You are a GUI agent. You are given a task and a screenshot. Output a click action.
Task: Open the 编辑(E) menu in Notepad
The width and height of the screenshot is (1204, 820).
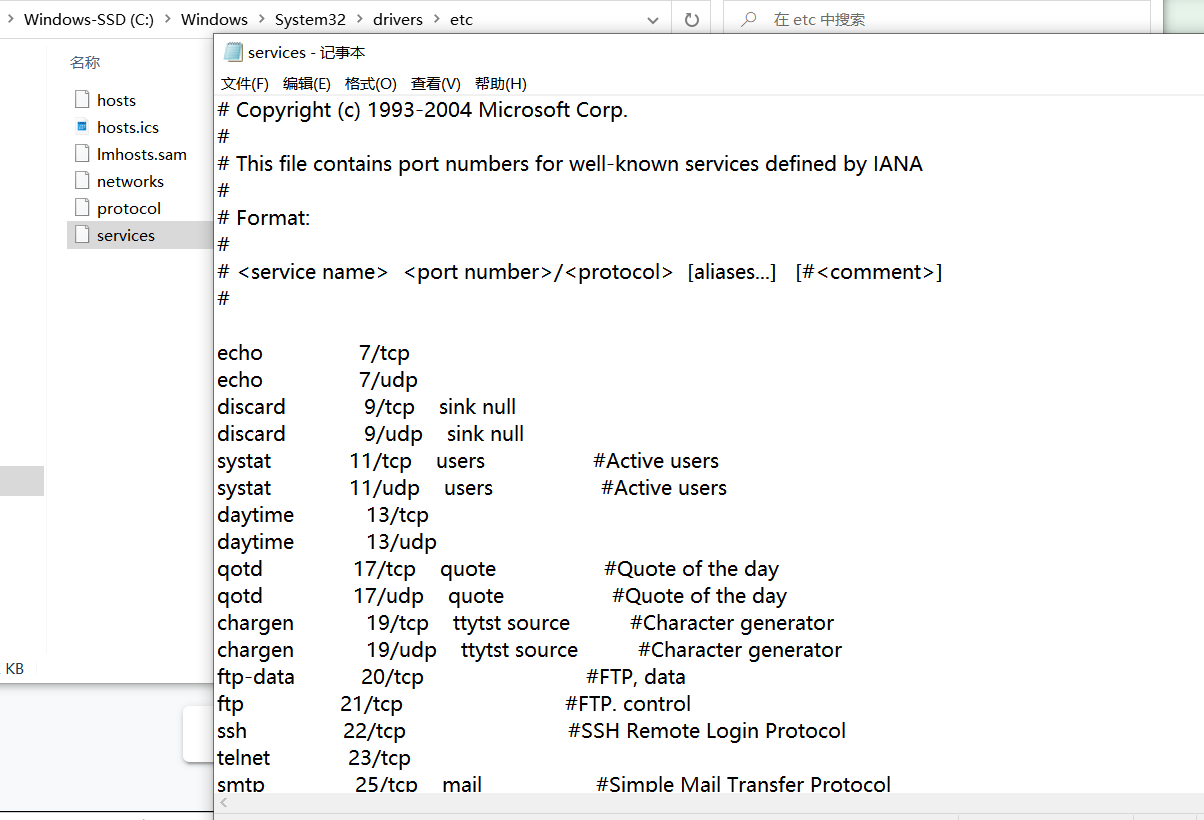pyautogui.click(x=306, y=83)
